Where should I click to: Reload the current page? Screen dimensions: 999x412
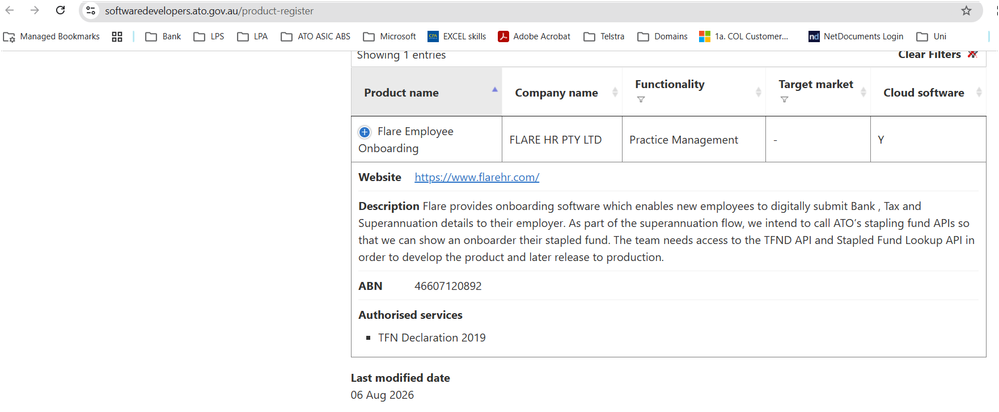tap(61, 10)
